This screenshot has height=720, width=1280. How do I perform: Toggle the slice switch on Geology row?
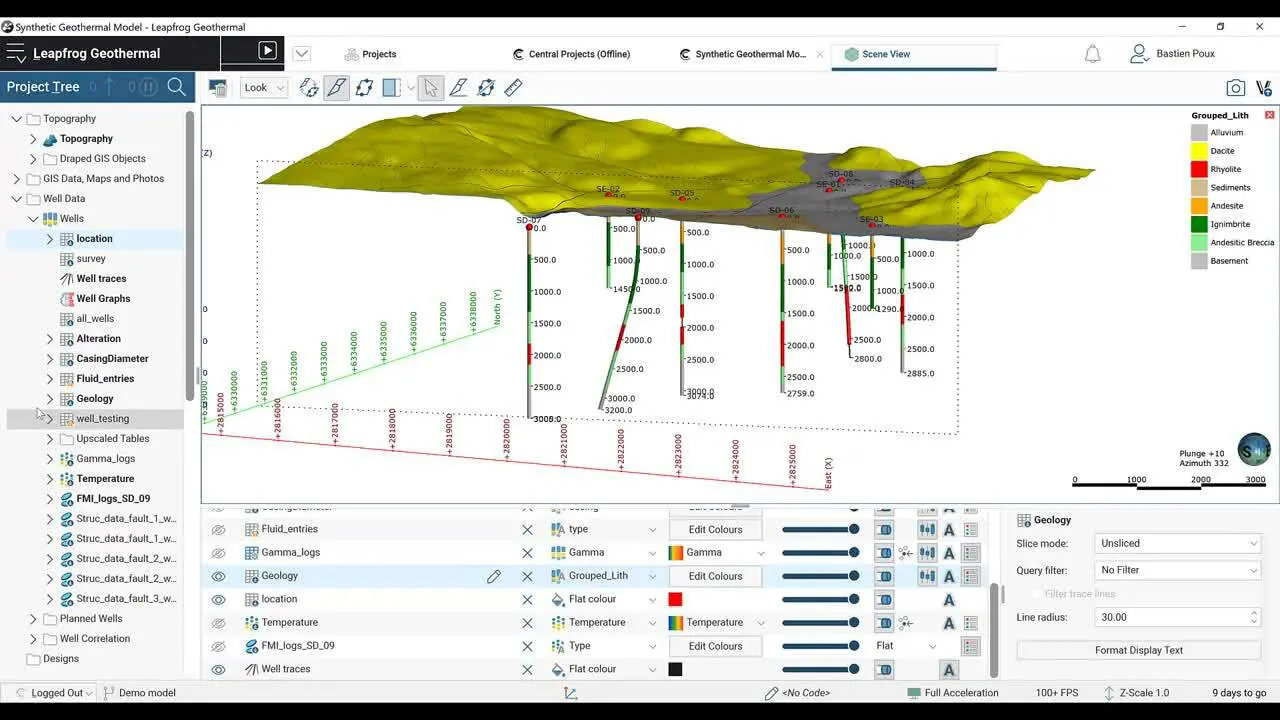pos(884,576)
